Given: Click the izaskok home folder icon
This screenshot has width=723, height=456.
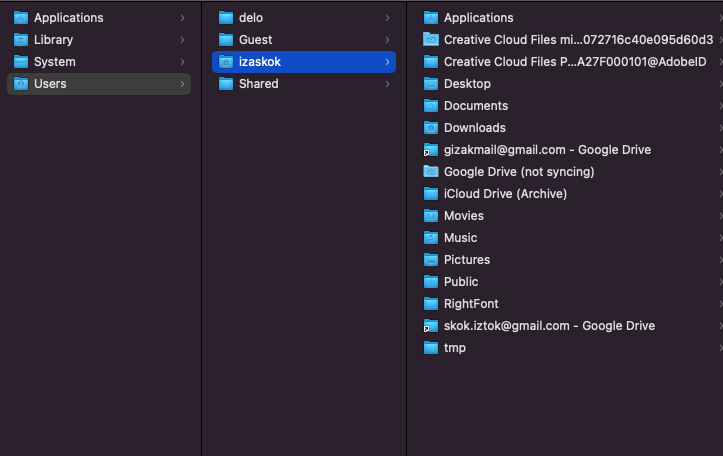Looking at the screenshot, I should (x=226, y=62).
